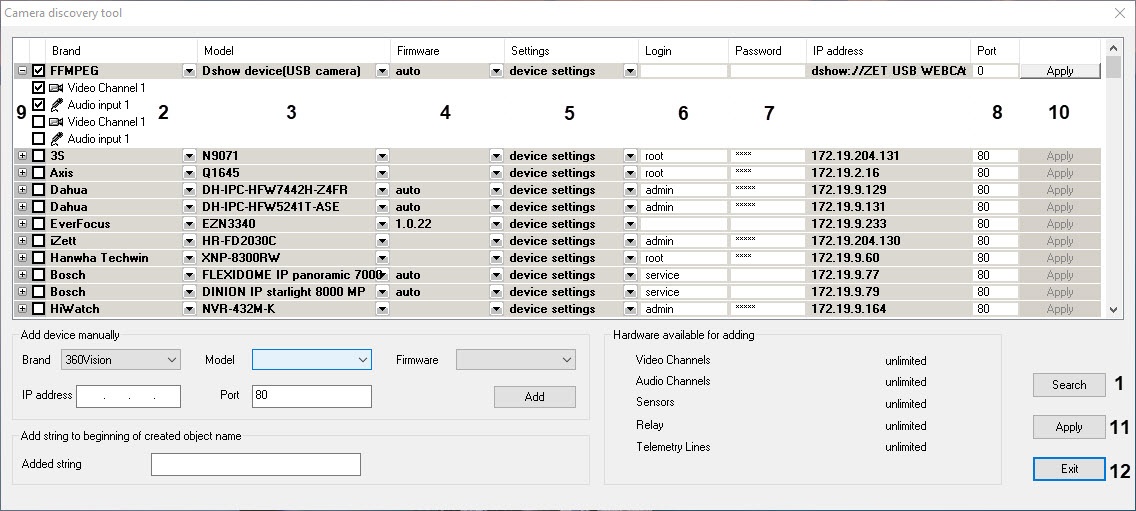Expand the HiWatch NVR-432M-K row
Screen dimensions: 1136x511
(x=22, y=309)
